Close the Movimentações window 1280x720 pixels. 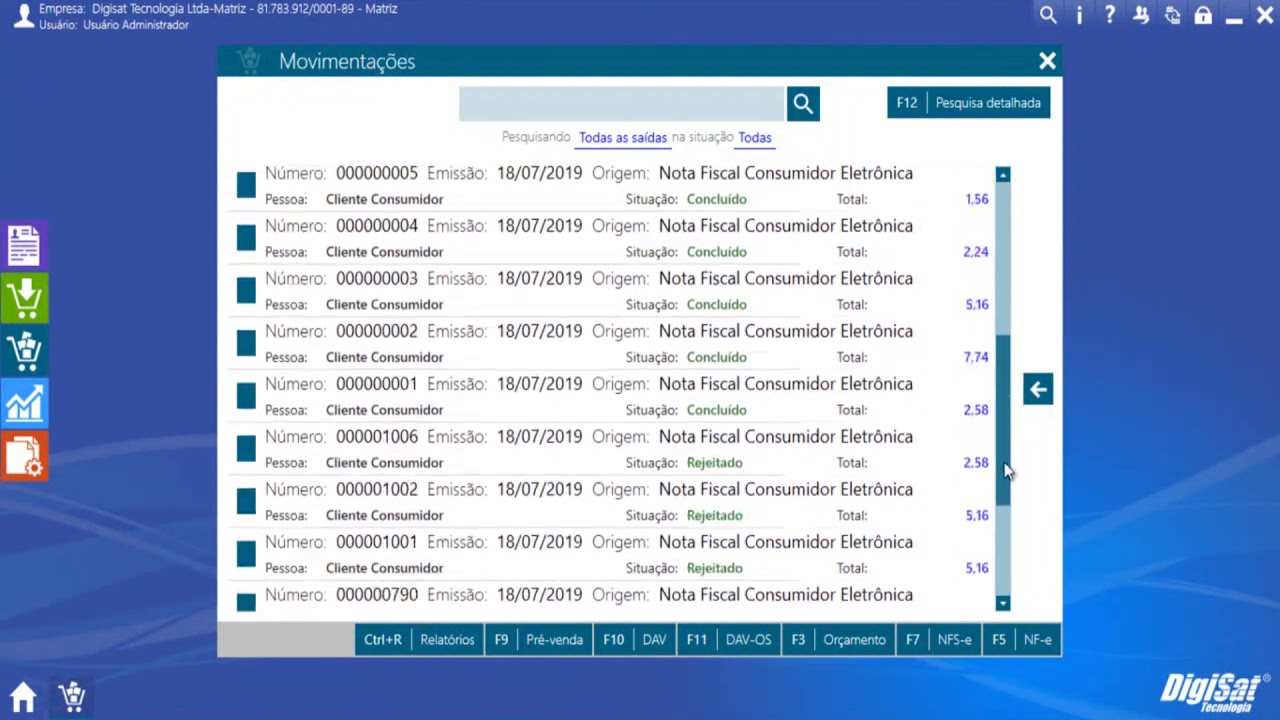click(1047, 61)
